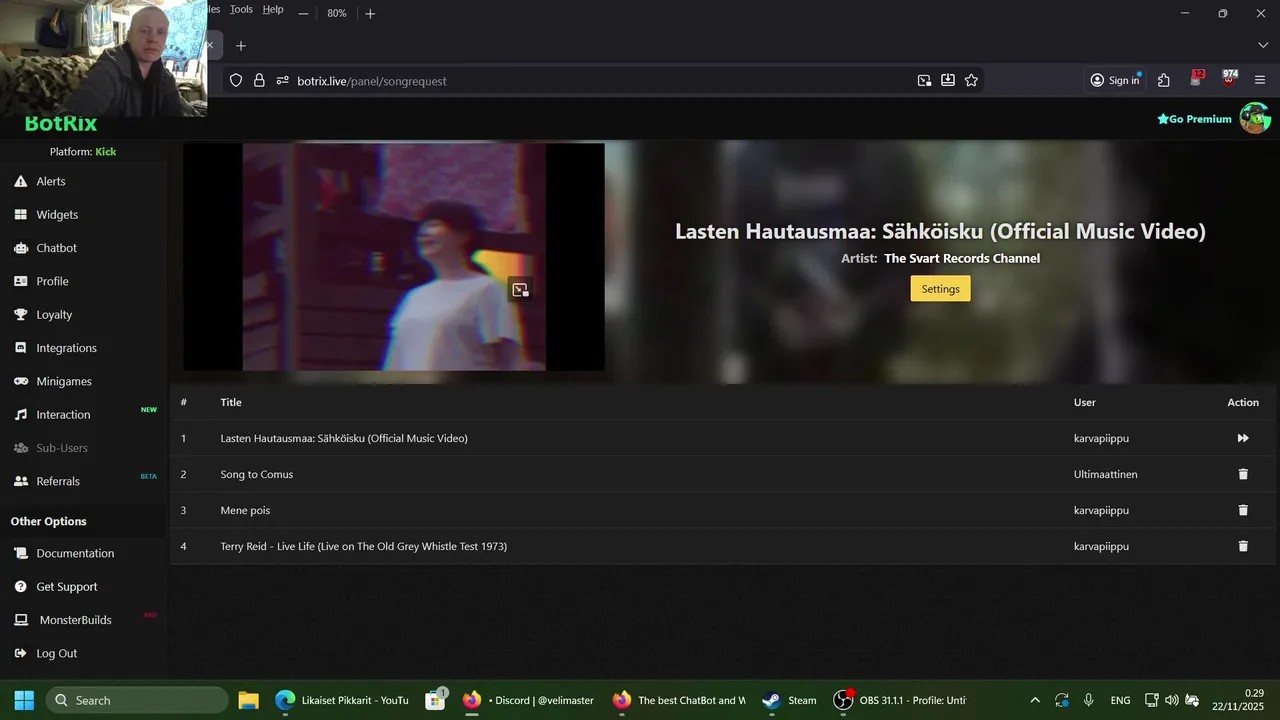The image size is (1280, 720).
Task: Open the user avatar menu
Action: pos(1255,118)
